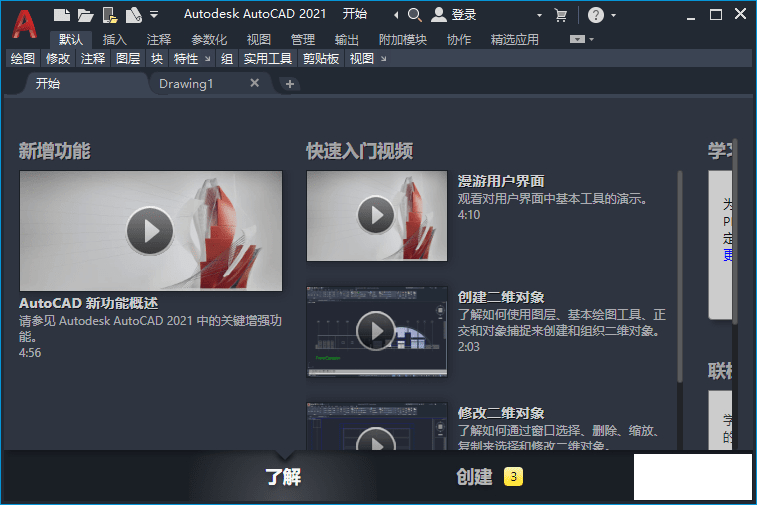This screenshot has height=505, width=757.
Task: Click the Help question mark icon
Action: (x=596, y=15)
